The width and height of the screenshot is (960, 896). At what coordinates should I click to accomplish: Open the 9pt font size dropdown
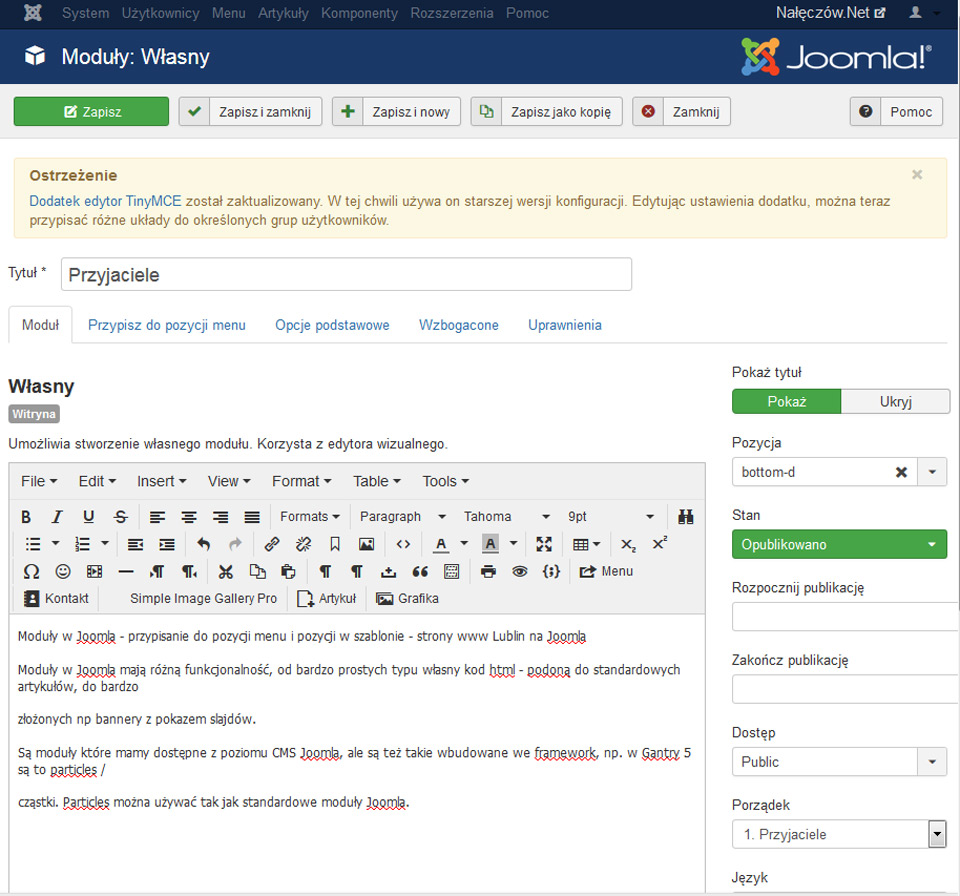(x=610, y=516)
